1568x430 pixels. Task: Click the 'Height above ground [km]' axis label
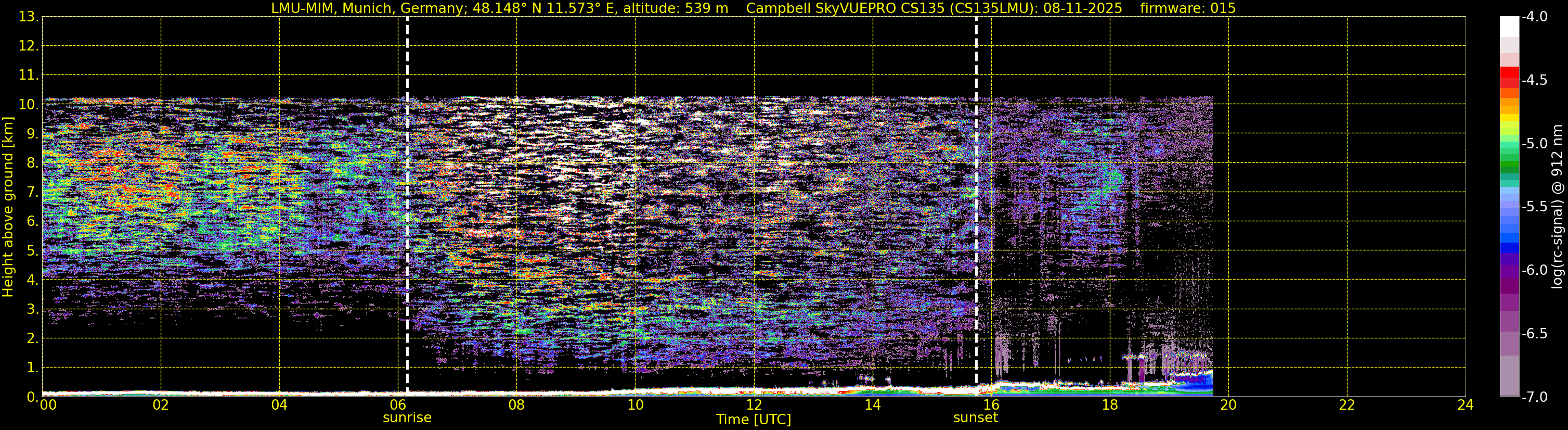pyautogui.click(x=8, y=207)
